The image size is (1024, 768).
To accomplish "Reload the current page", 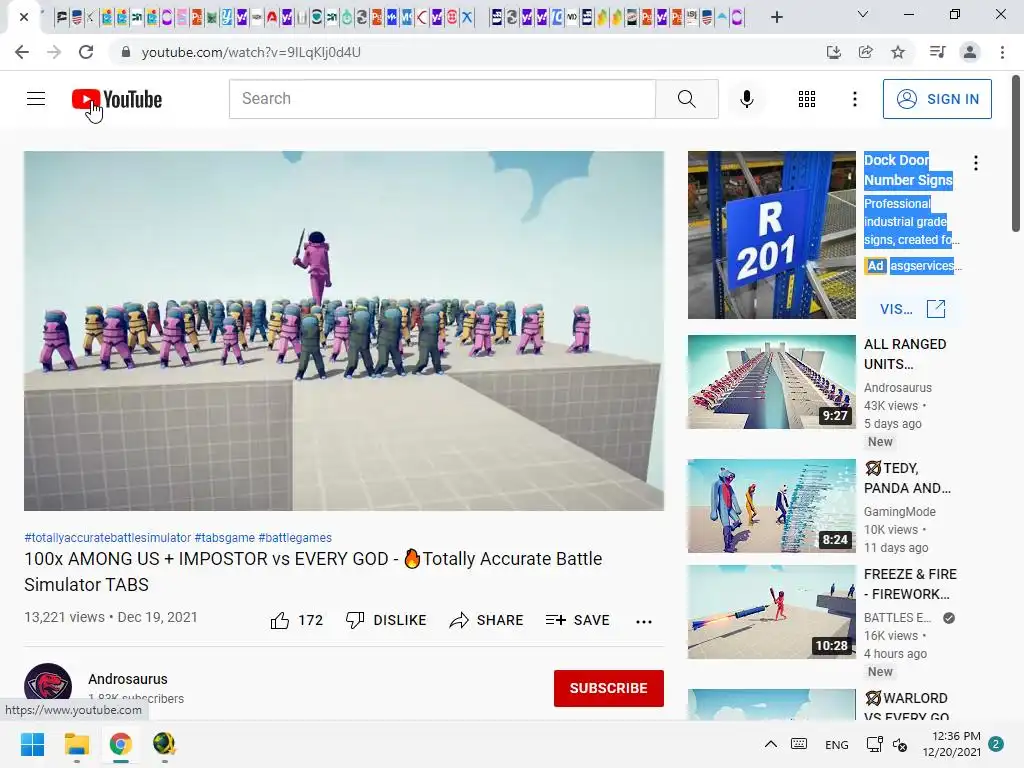I will pos(86,52).
